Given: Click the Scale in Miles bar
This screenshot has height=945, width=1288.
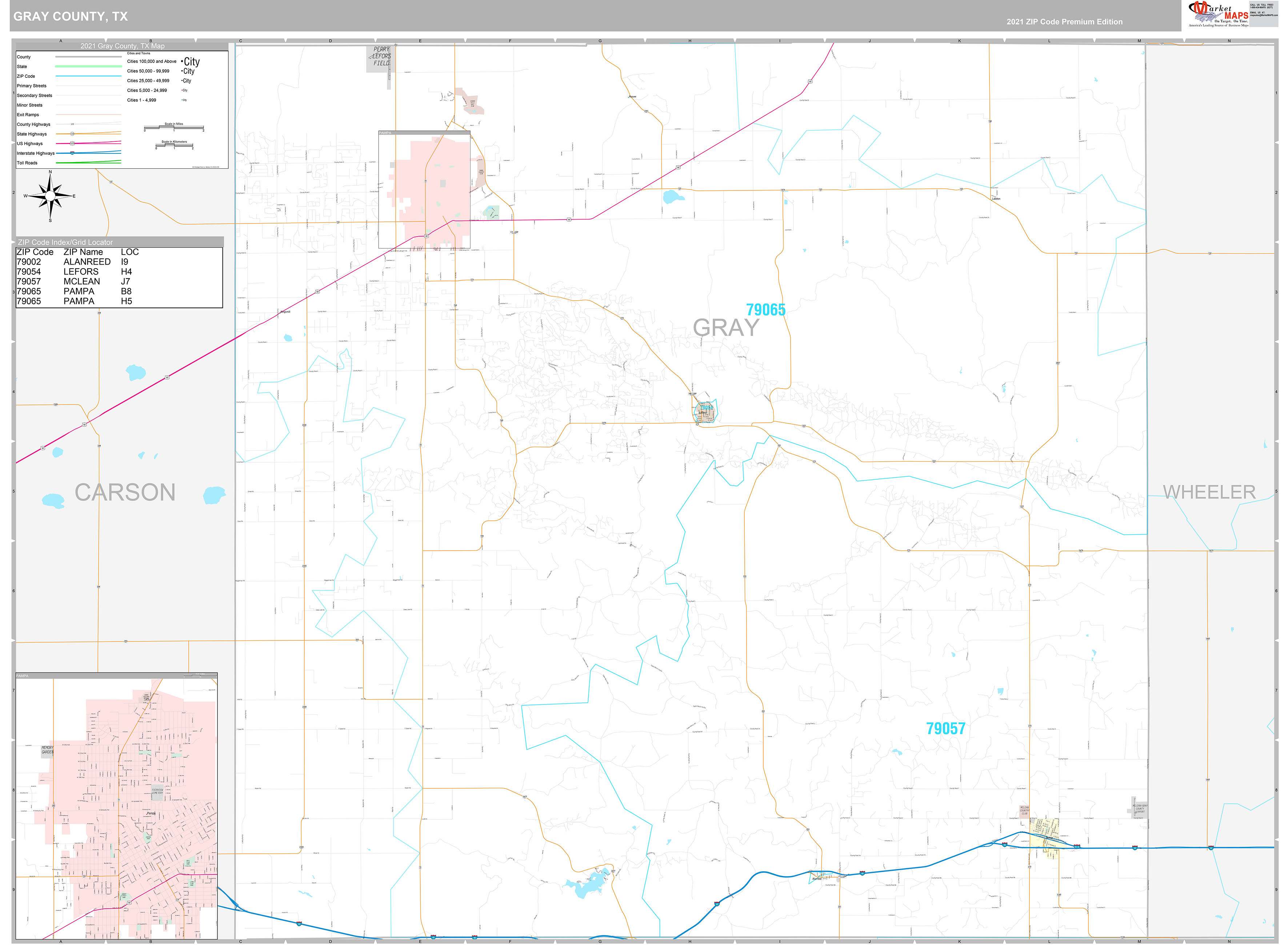Looking at the screenshot, I should tap(175, 128).
